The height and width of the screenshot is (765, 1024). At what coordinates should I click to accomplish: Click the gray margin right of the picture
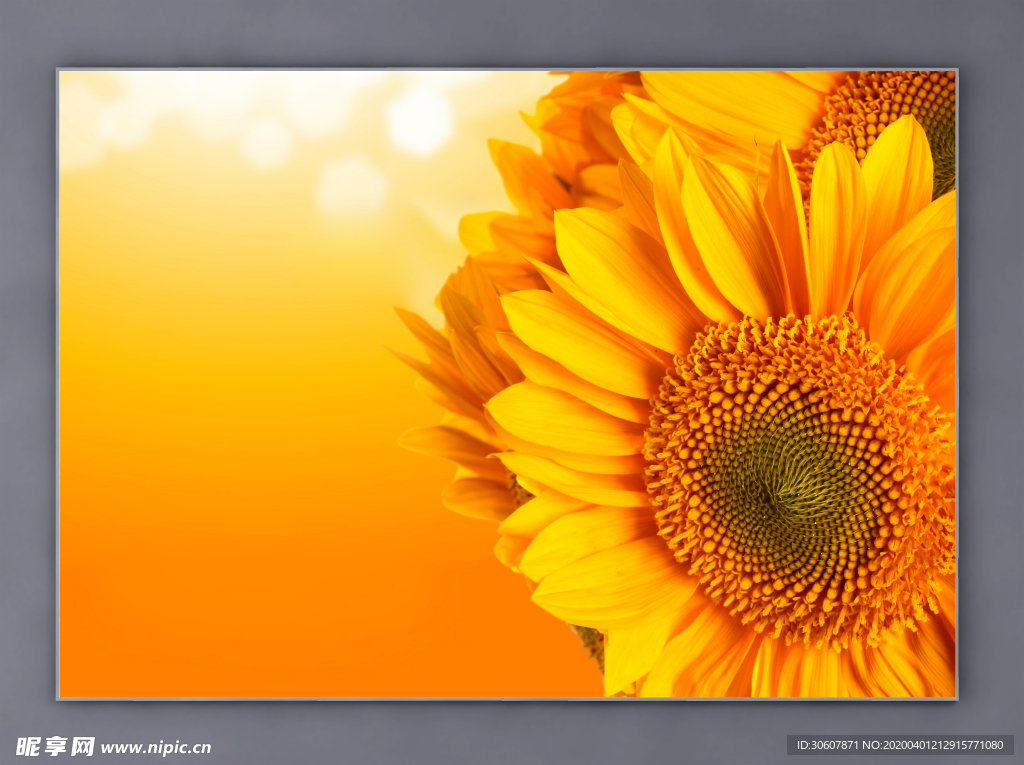[x=990, y=380]
